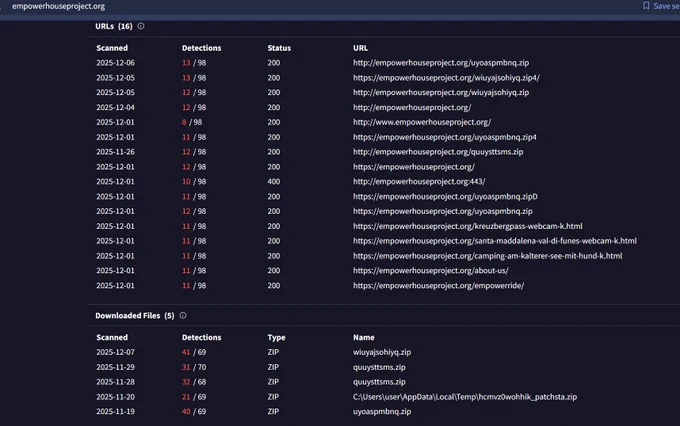The width and height of the screenshot is (680, 426).
Task: Click ZIP type in the uyoaspmbnq.zip file row
Action: [273, 411]
